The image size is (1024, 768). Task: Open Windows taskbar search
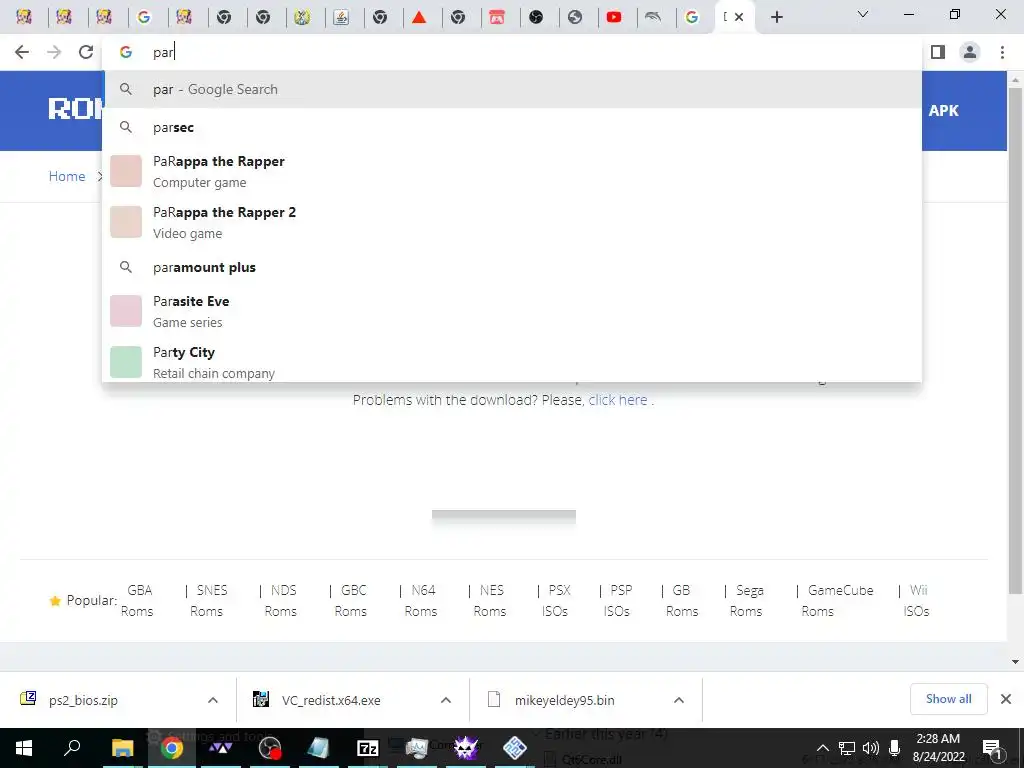[x=72, y=748]
